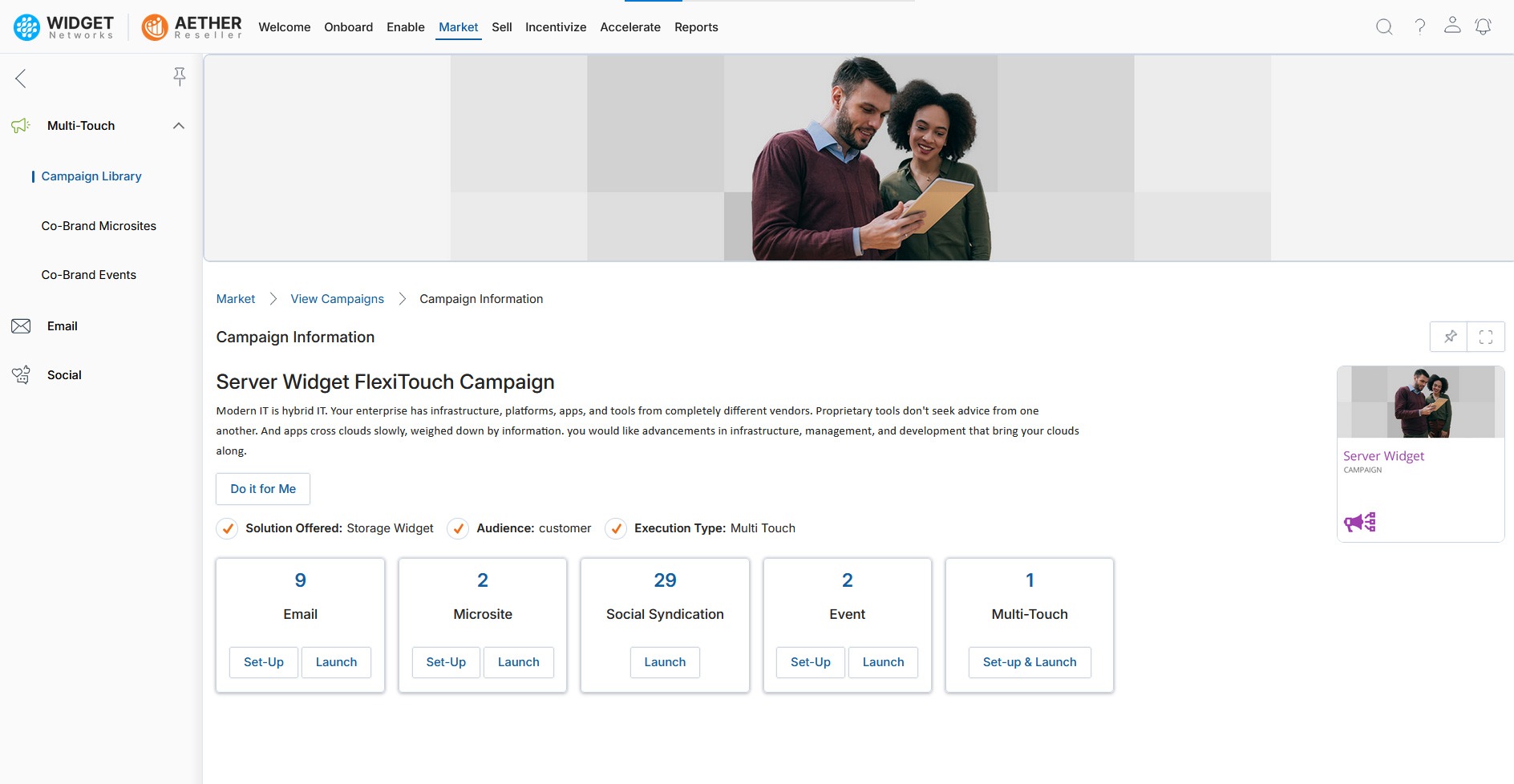Viewport: 1514px width, 784px height.
Task: Click the Execution Type checkmark
Action: tap(616, 529)
